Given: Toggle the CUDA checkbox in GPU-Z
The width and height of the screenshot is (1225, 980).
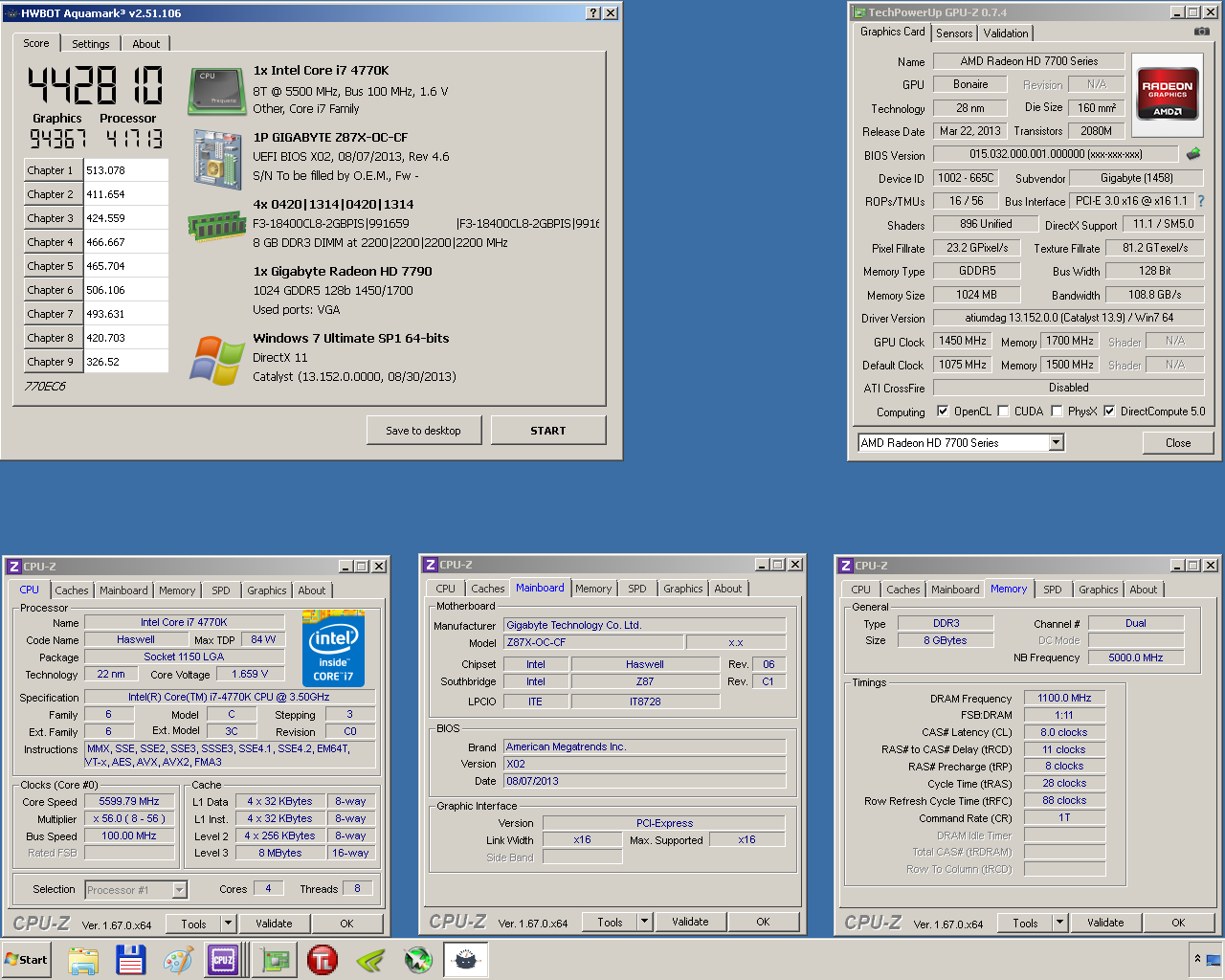Looking at the screenshot, I should pyautogui.click(x=1003, y=412).
